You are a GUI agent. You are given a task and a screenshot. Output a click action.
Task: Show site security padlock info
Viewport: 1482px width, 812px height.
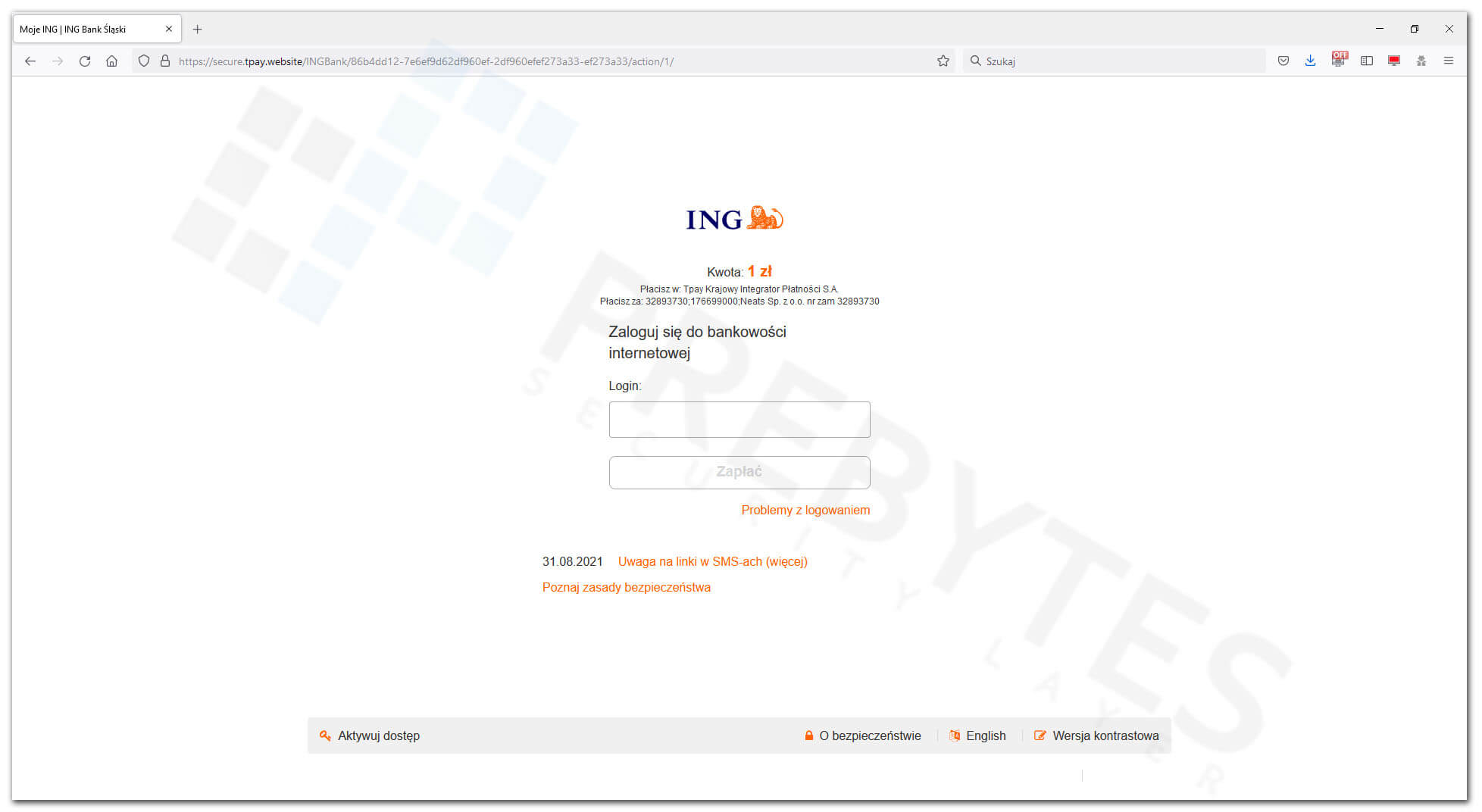coord(165,61)
